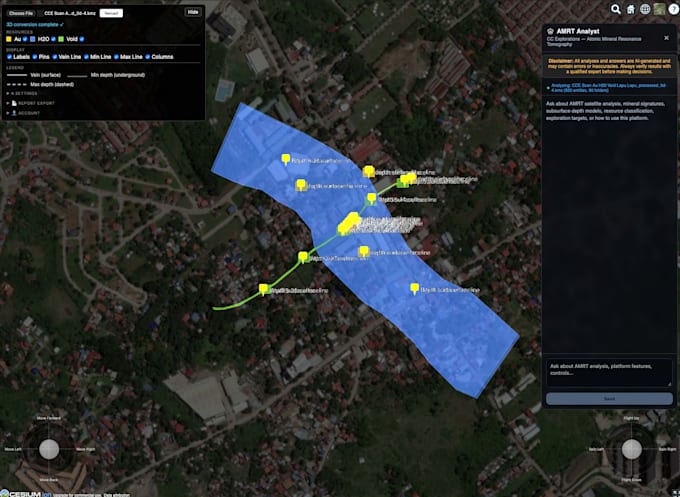The width and height of the screenshot is (680, 497).
Task: Select the topmost yellow pin in the blue zone
Action: coord(285,159)
